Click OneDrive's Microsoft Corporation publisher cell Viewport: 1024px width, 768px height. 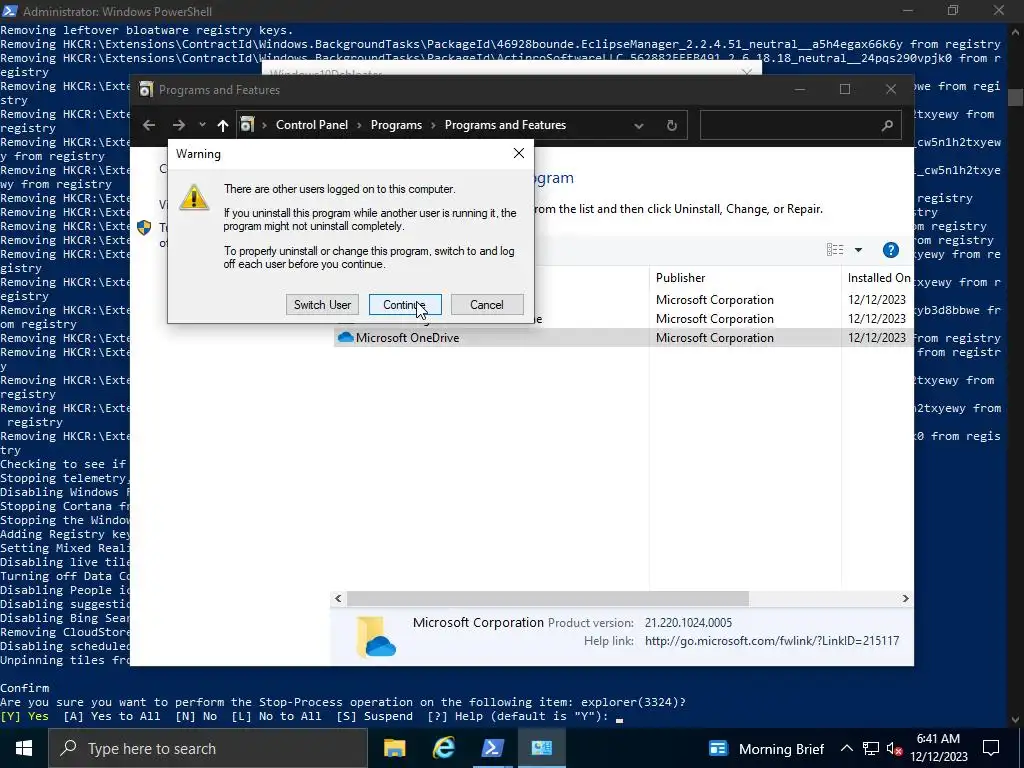coord(714,338)
